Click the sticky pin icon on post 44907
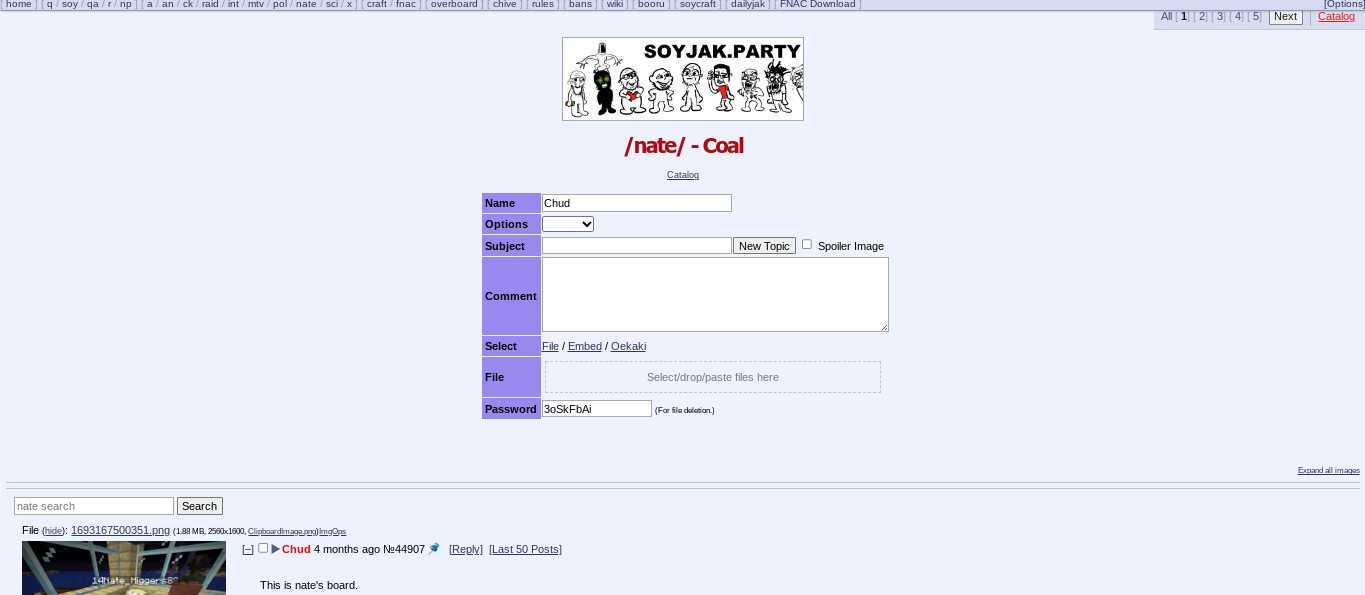1365x595 pixels. pos(434,549)
